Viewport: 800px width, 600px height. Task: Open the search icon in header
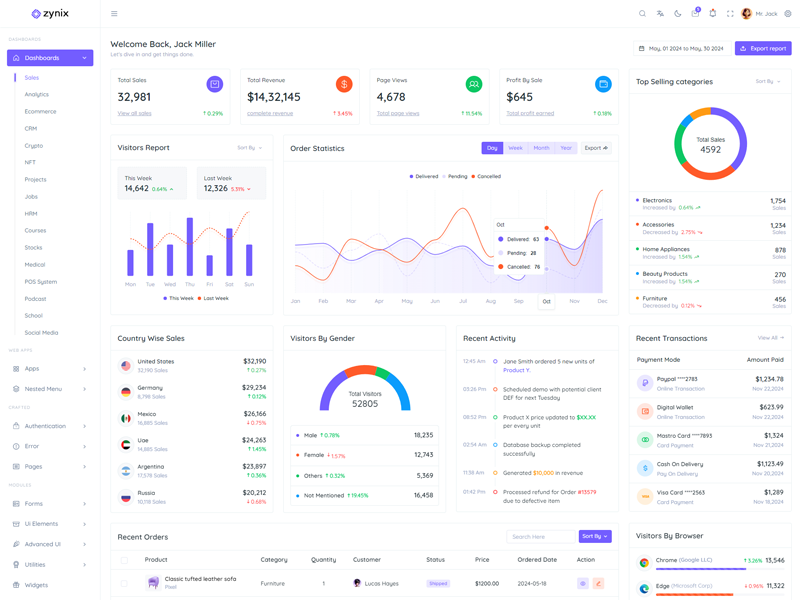642,14
